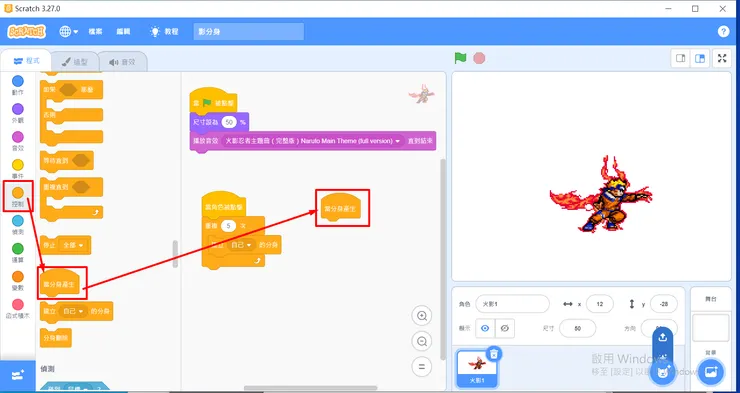
Task: Click the repeat count 5 in script
Action: (x=228, y=226)
